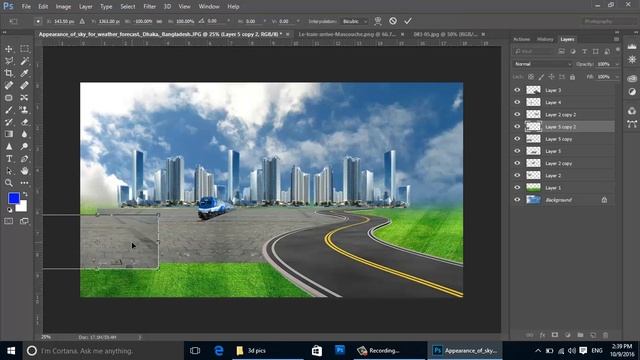Toggle maintain aspect ratio link
This screenshot has height=360, width=640.
point(159,21)
